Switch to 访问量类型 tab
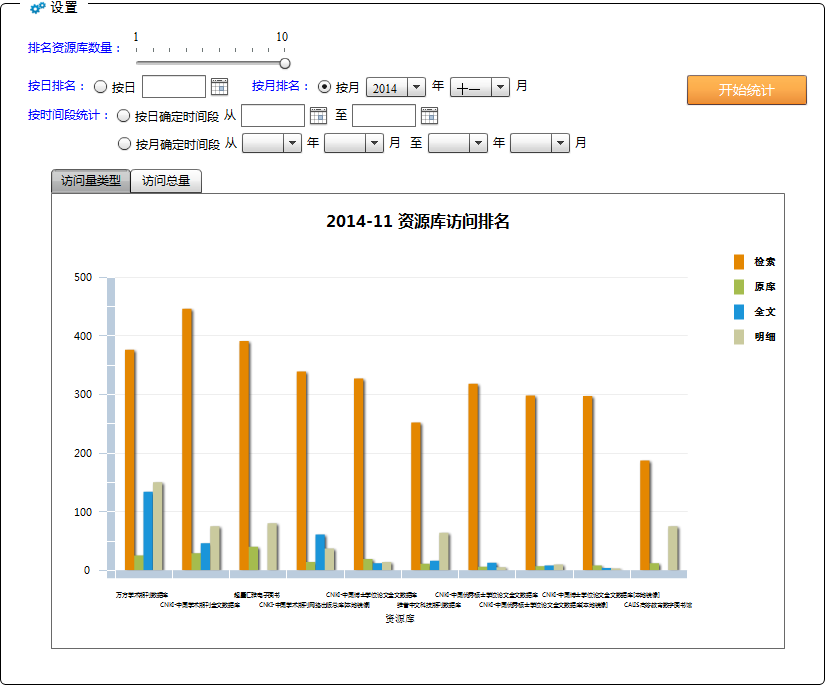This screenshot has width=825, height=685. click(90, 181)
